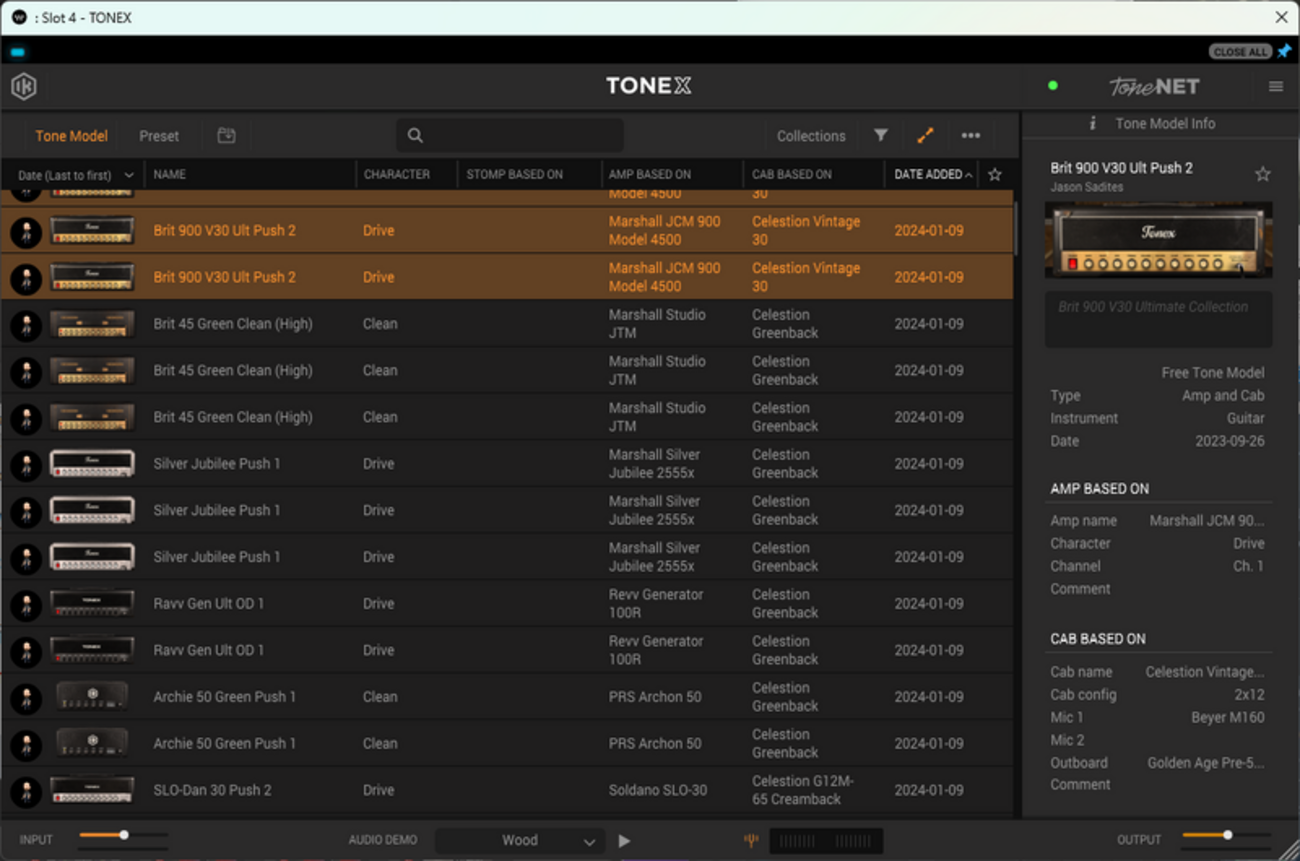The image size is (1300, 861).
Task: Click the tuner icon in bottom bar
Action: pos(751,841)
